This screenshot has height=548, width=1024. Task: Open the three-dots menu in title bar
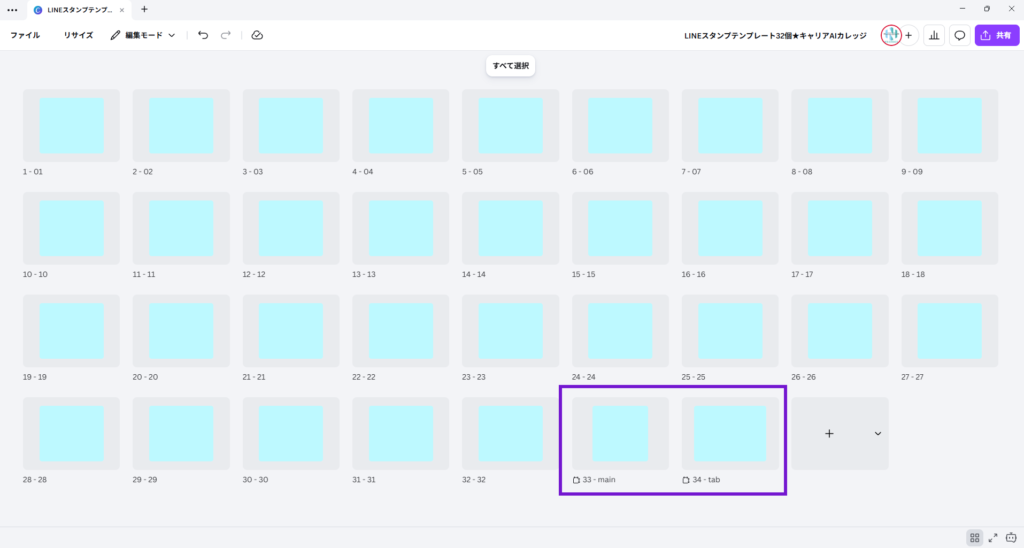coord(12,9)
